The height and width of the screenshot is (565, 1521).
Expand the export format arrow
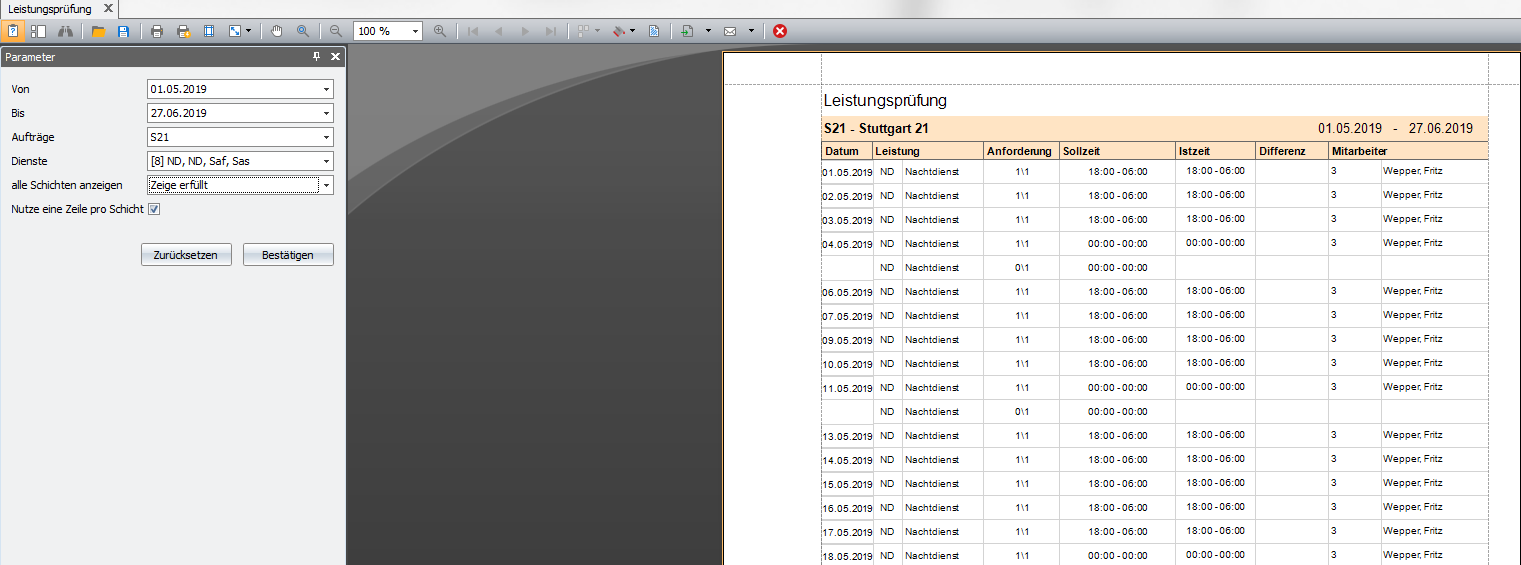point(708,31)
